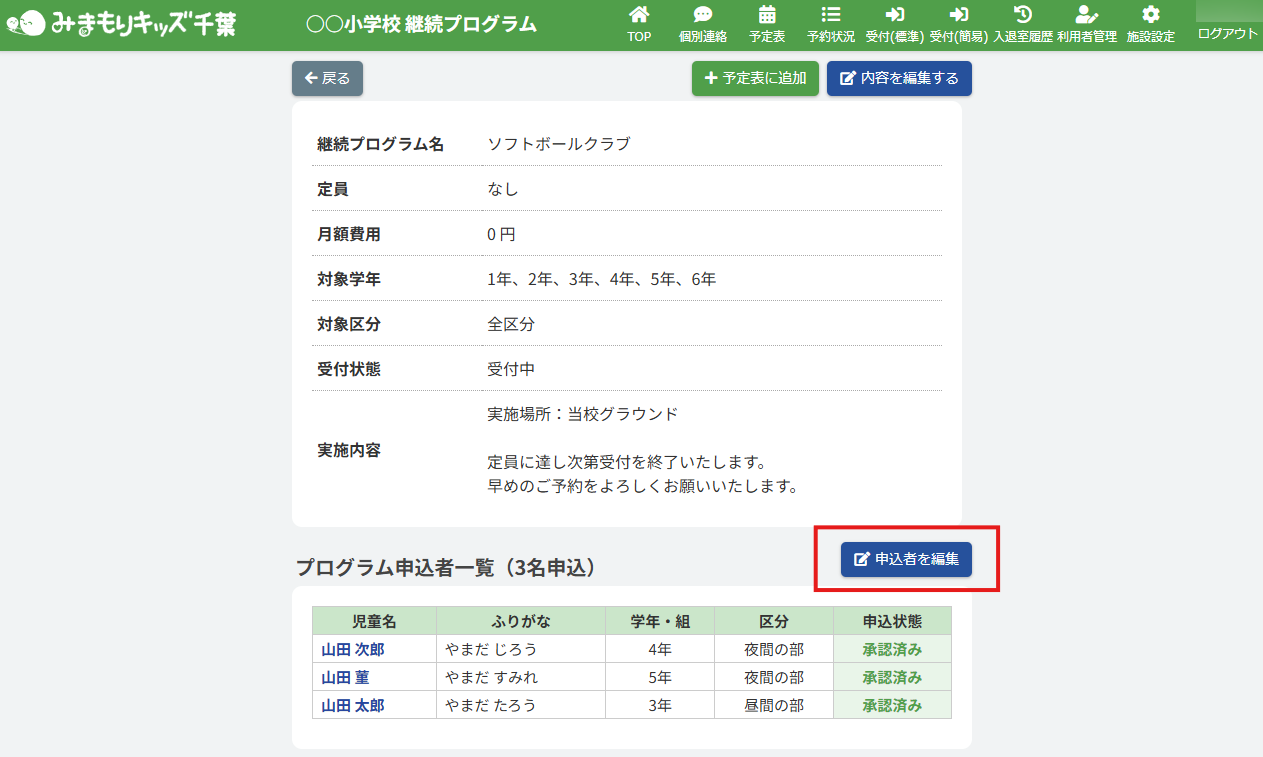Open 山田 次郎 child name link

click(352, 649)
